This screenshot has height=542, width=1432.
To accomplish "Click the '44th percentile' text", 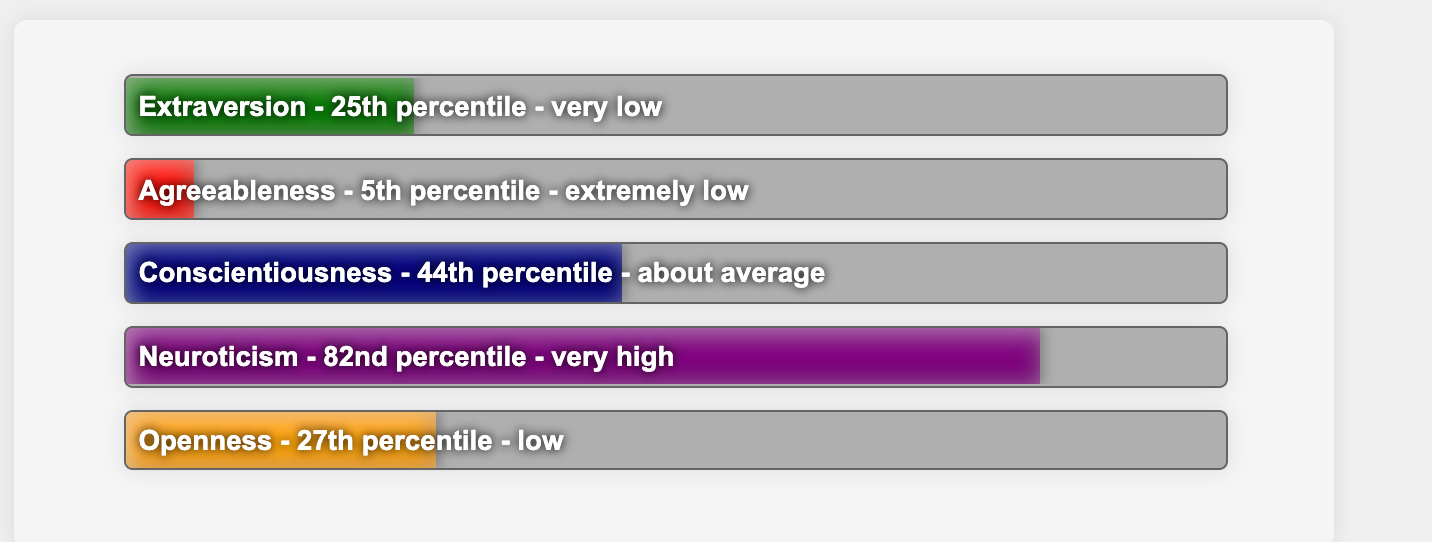I will click(x=515, y=273).
